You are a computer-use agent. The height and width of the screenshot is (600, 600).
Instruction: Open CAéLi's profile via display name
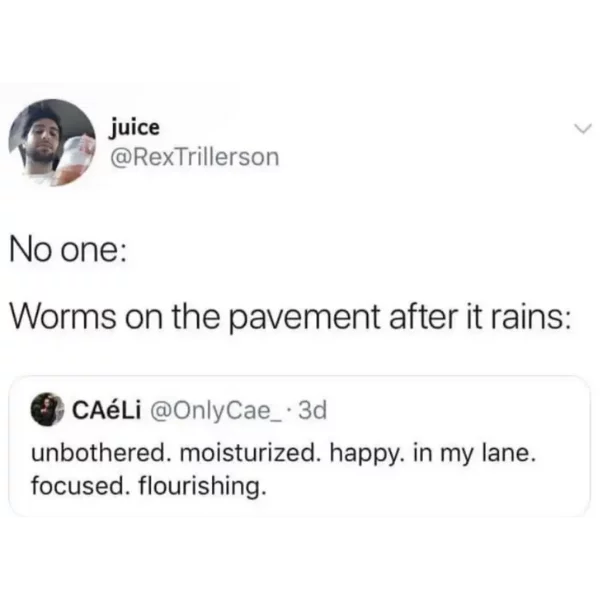[x=106, y=410]
